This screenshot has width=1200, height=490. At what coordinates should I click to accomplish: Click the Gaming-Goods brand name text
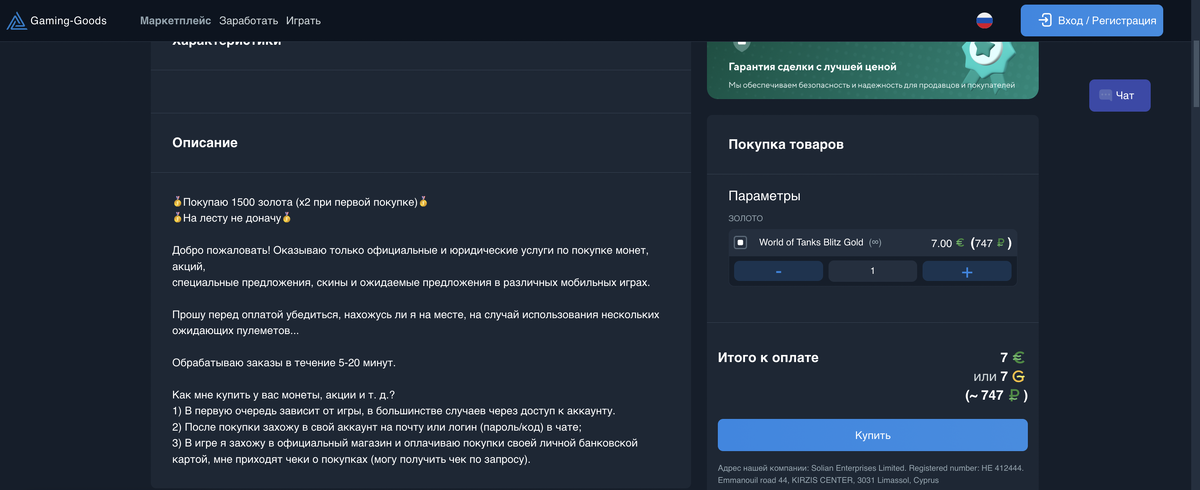coord(68,20)
